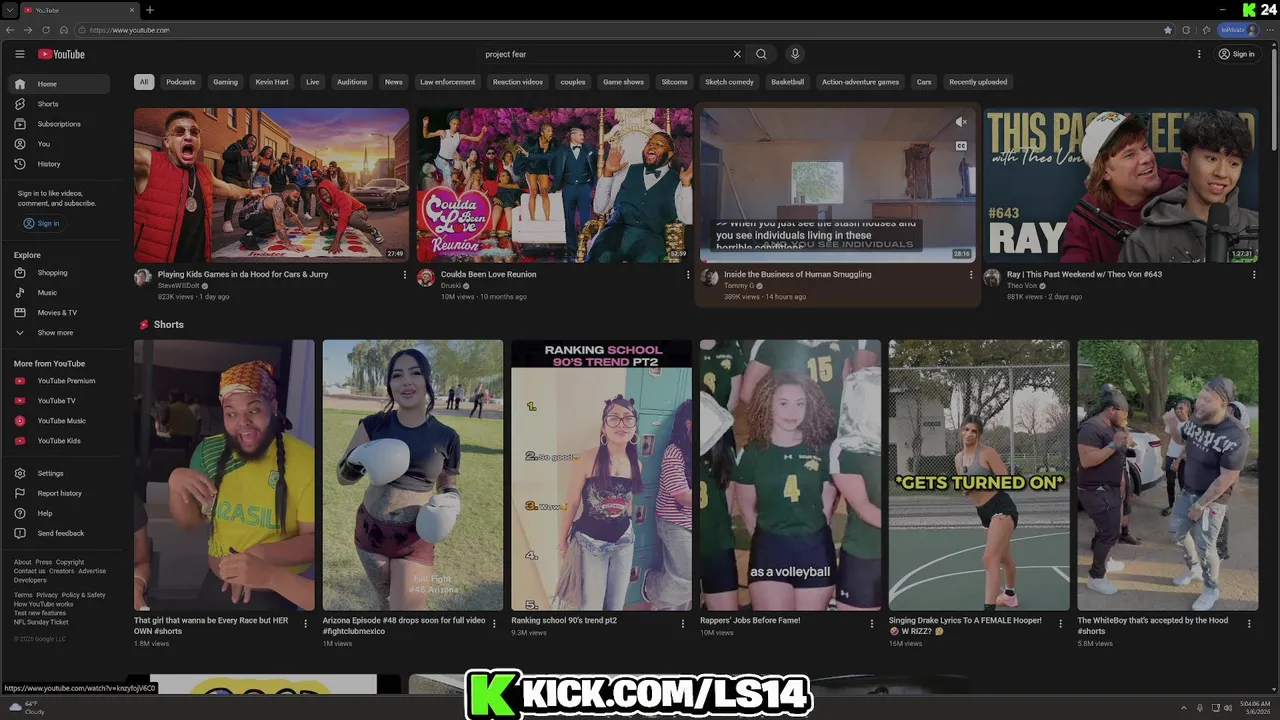Click the YouTube logo
This screenshot has height=720, width=1280.
click(61, 54)
